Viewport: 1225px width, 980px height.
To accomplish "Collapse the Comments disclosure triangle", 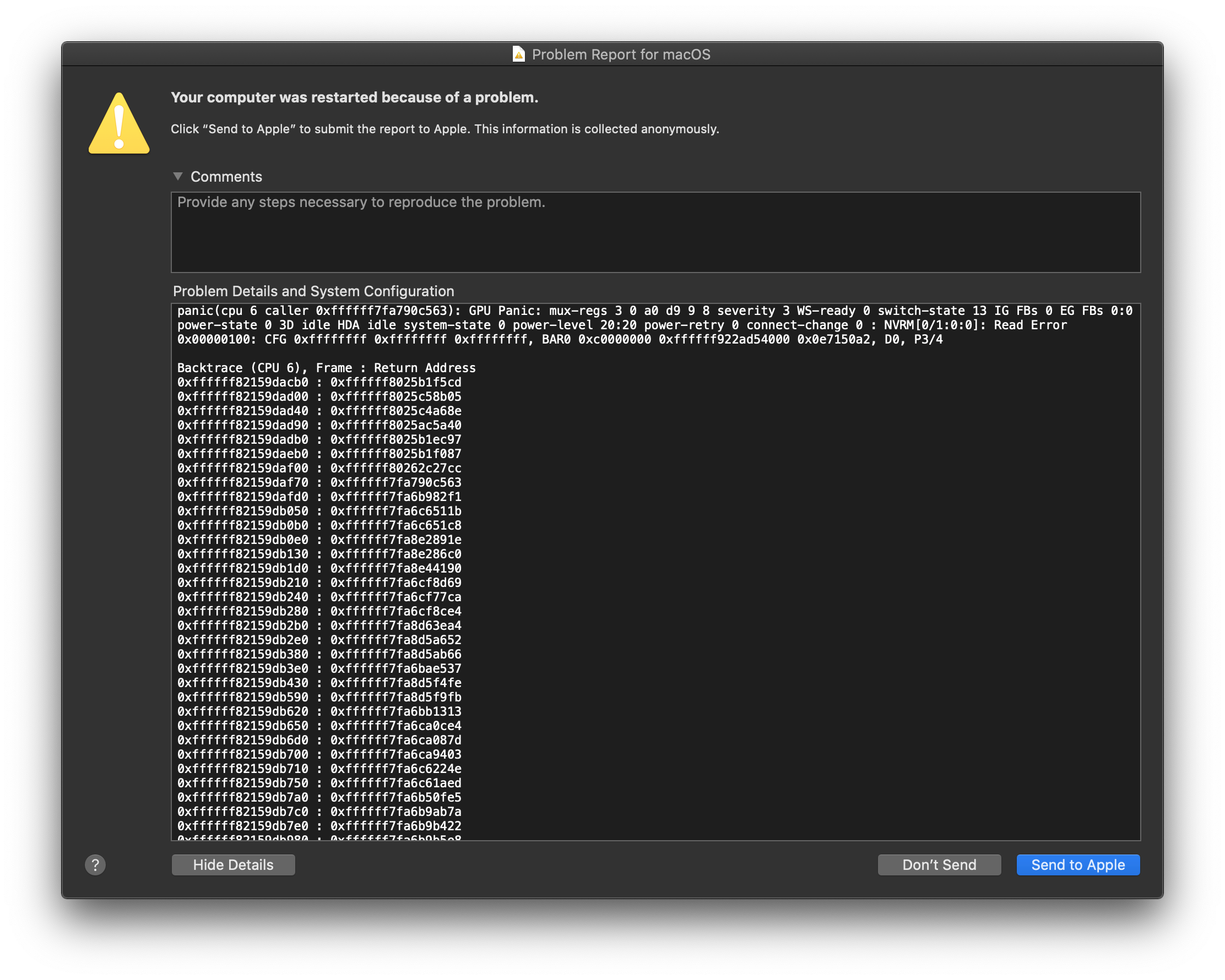I will coord(178,177).
